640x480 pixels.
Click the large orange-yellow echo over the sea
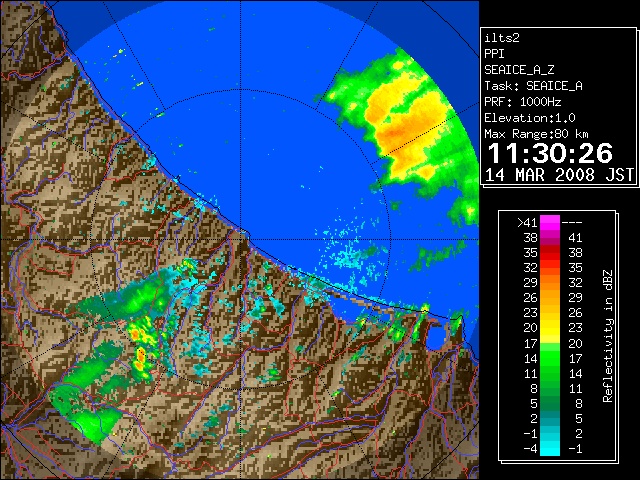tap(408, 127)
